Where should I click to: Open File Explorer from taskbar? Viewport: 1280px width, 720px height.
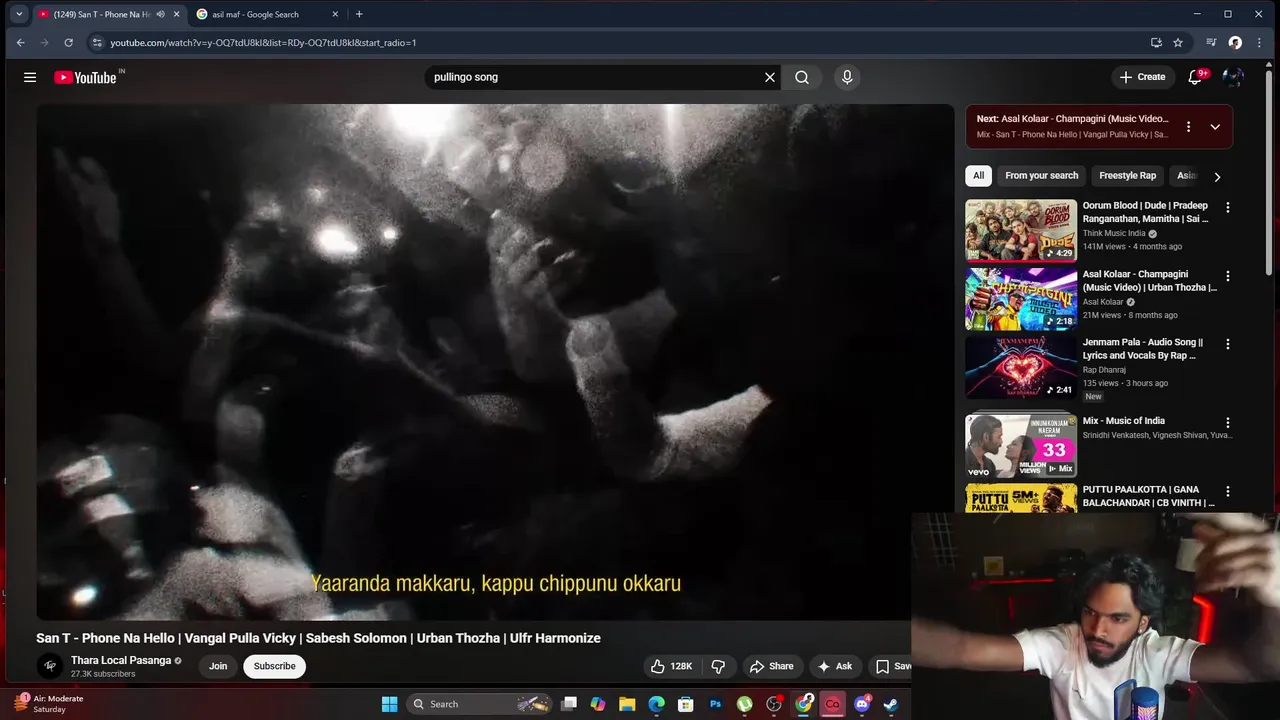(627, 704)
